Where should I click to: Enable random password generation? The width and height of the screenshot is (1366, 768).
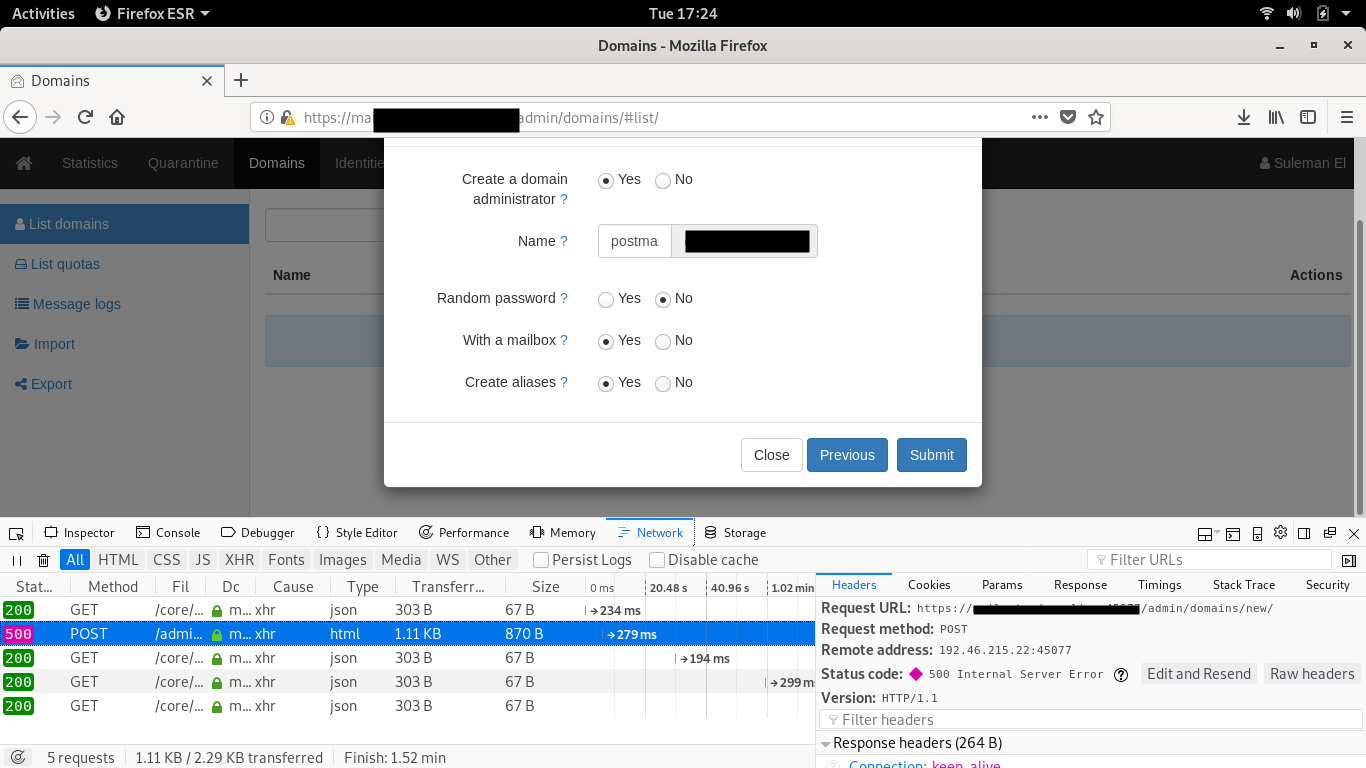click(x=605, y=299)
